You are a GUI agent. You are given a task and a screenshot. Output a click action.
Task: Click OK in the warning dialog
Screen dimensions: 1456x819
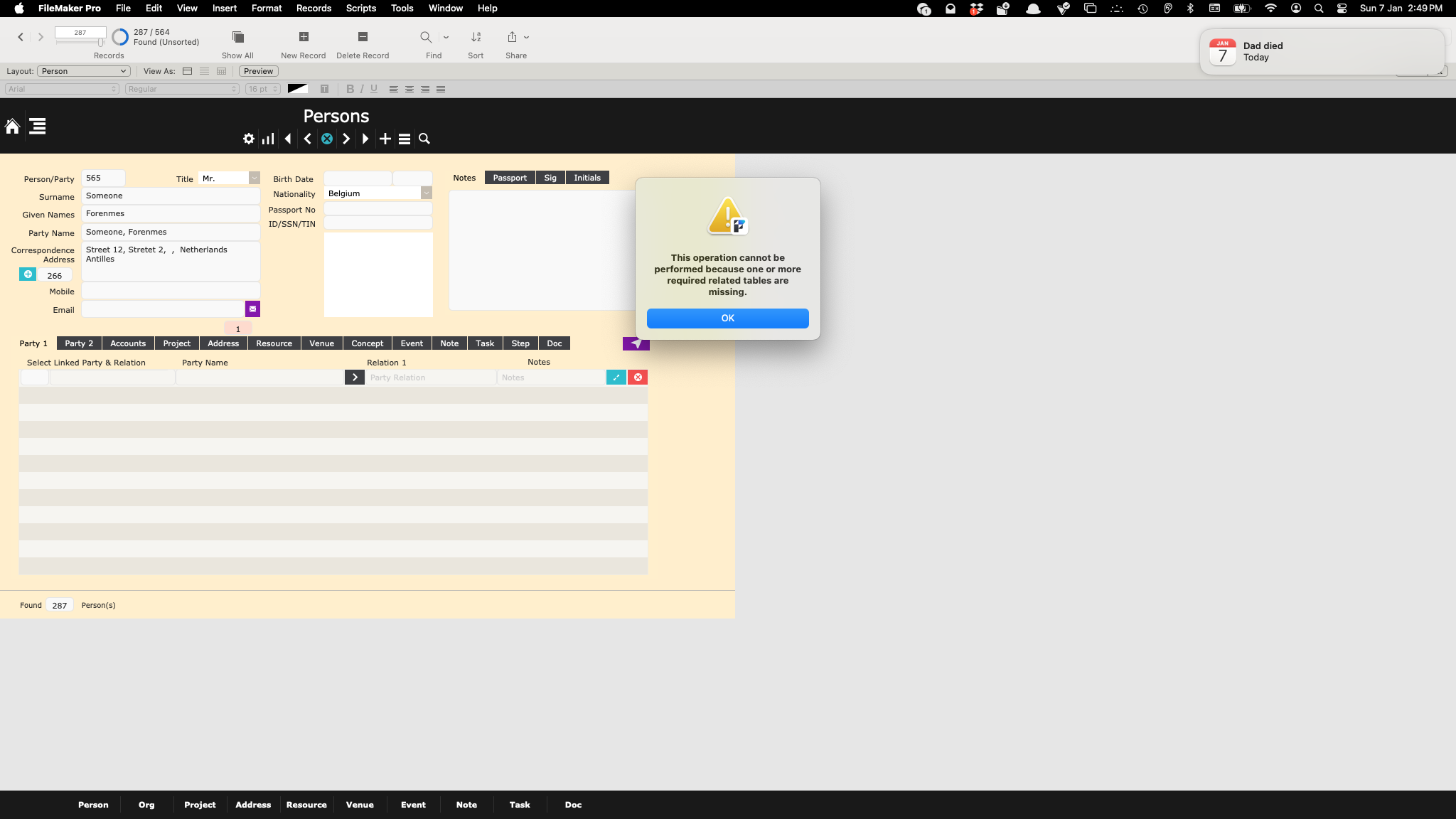(x=727, y=318)
